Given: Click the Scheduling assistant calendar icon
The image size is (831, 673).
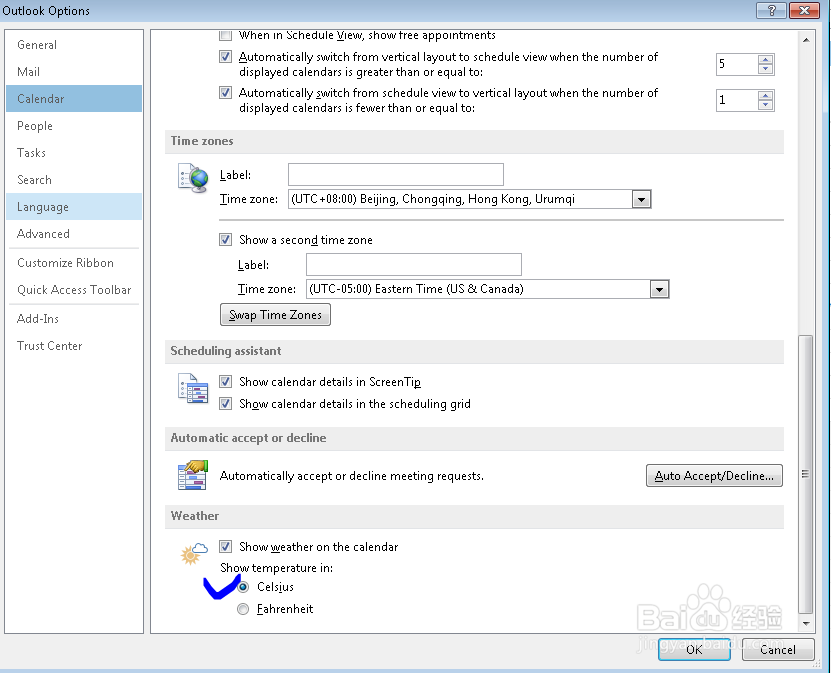Looking at the screenshot, I should click(193, 388).
